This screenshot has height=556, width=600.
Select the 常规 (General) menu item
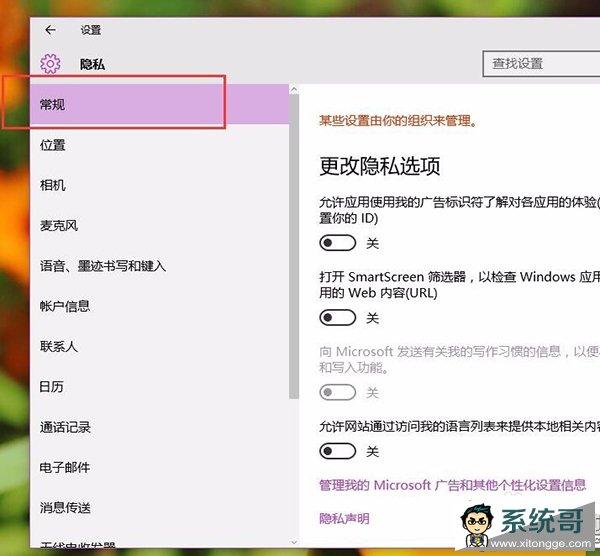click(x=54, y=105)
